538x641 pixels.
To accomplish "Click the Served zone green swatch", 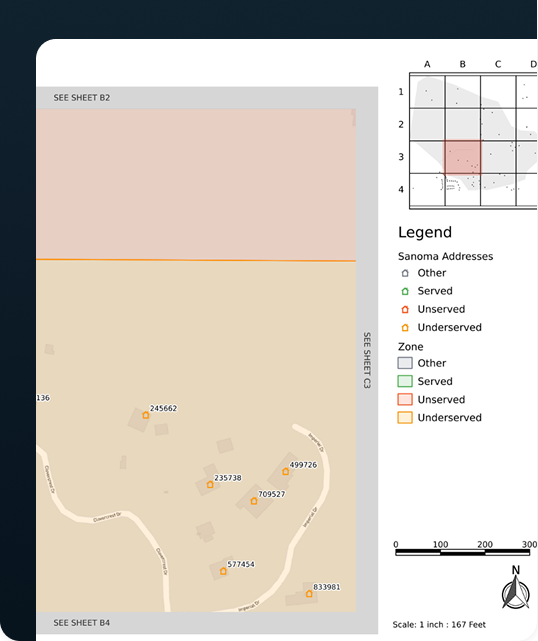I will click(405, 381).
